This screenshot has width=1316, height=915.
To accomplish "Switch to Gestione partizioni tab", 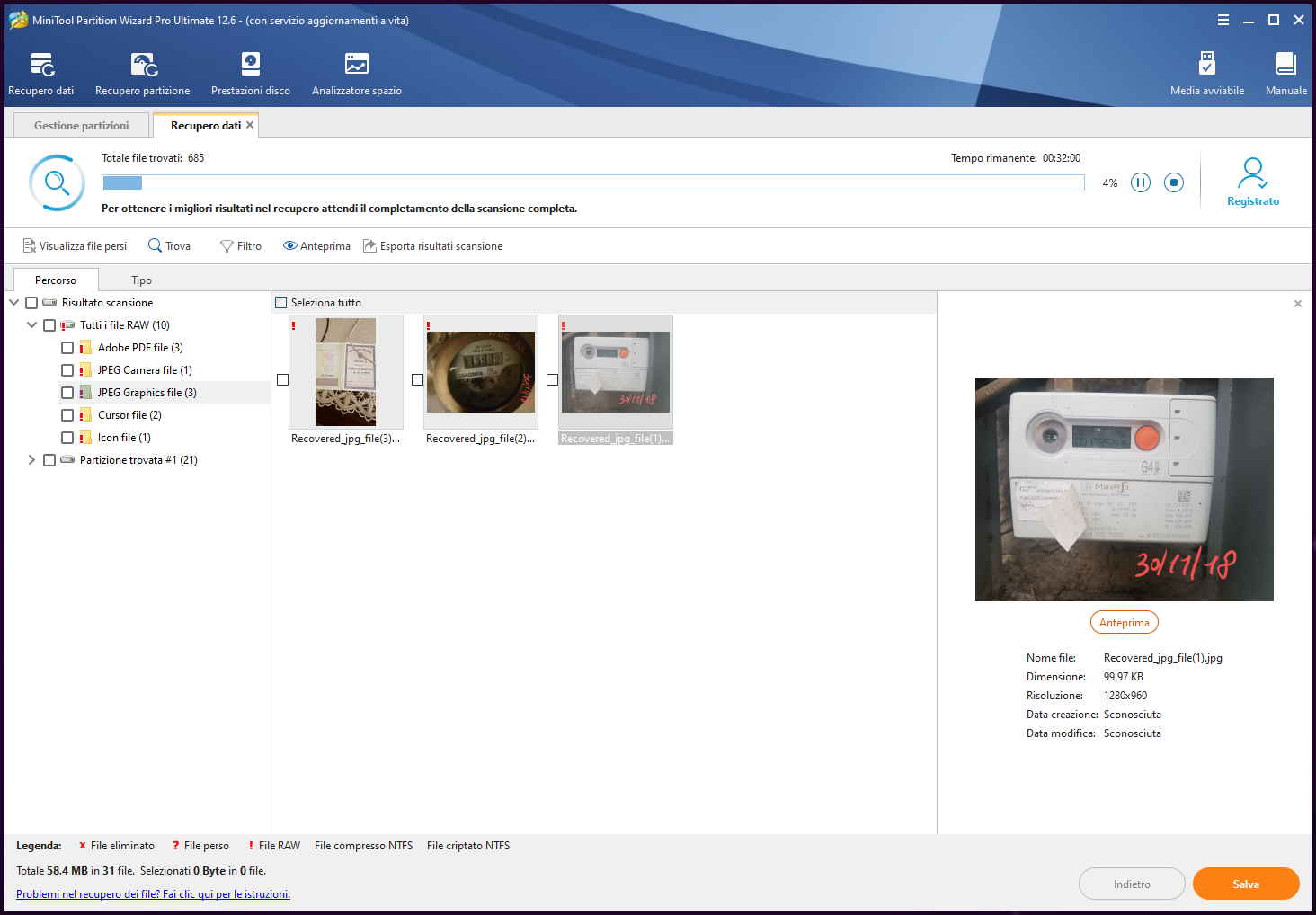I will click(81, 126).
